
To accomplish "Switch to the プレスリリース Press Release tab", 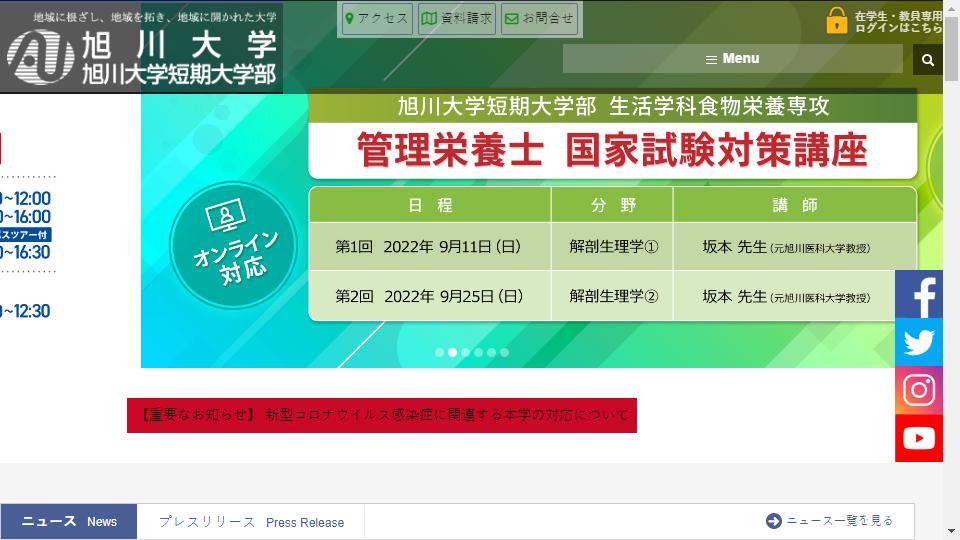I will click(251, 522).
